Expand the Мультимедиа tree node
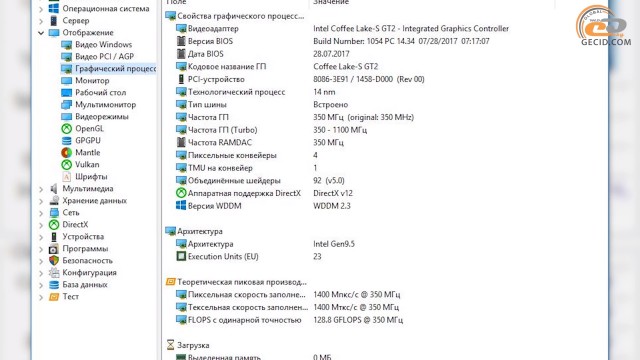 click(41, 189)
